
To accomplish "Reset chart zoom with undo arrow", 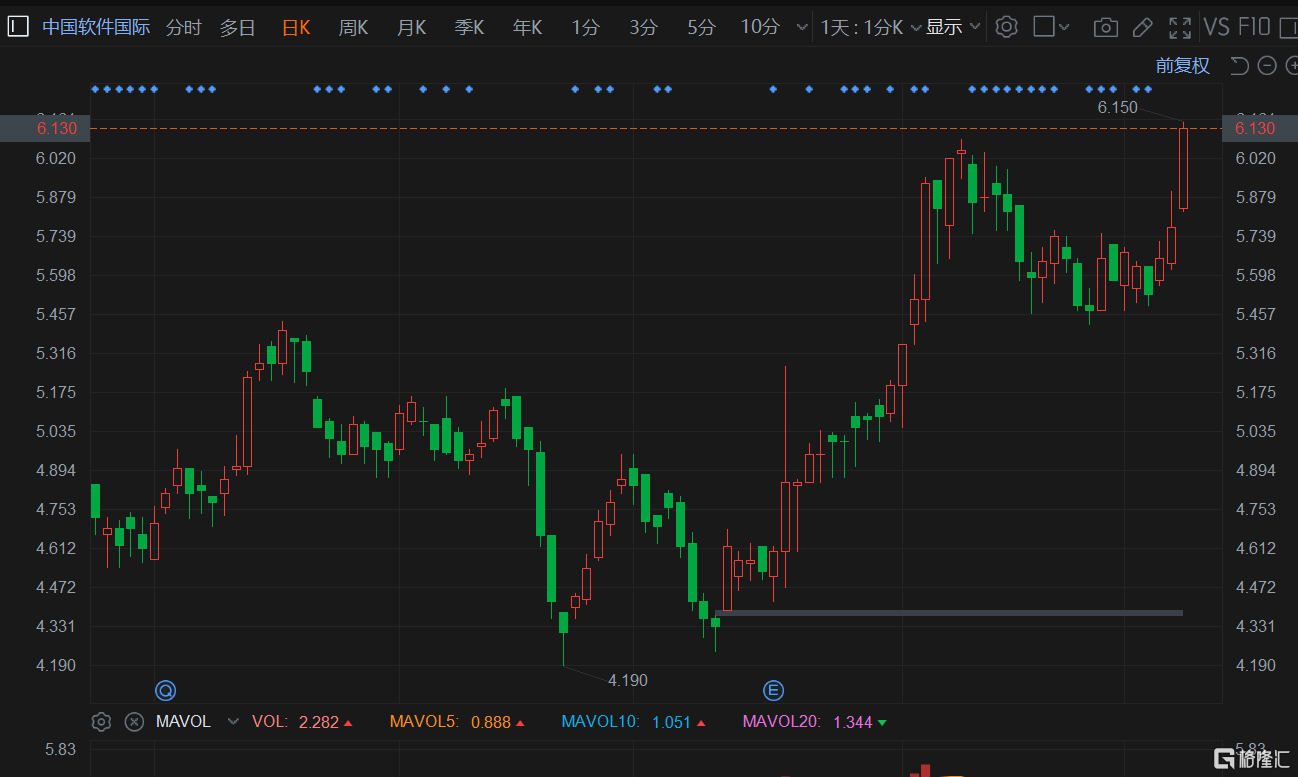I will point(1239,66).
